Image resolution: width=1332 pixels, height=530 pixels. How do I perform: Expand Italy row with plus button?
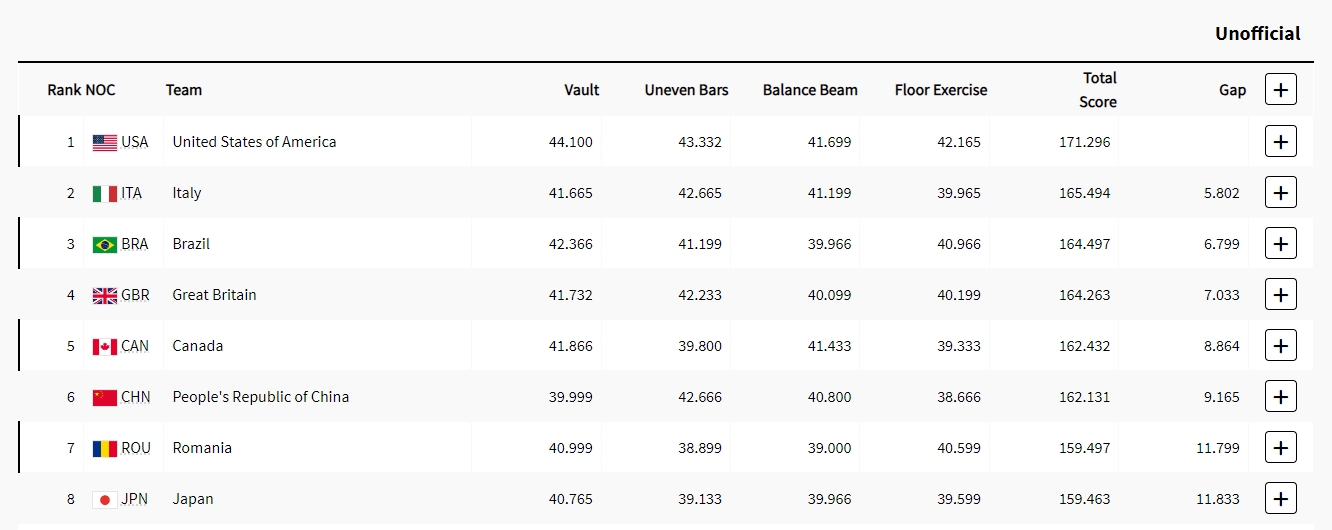(x=1281, y=193)
